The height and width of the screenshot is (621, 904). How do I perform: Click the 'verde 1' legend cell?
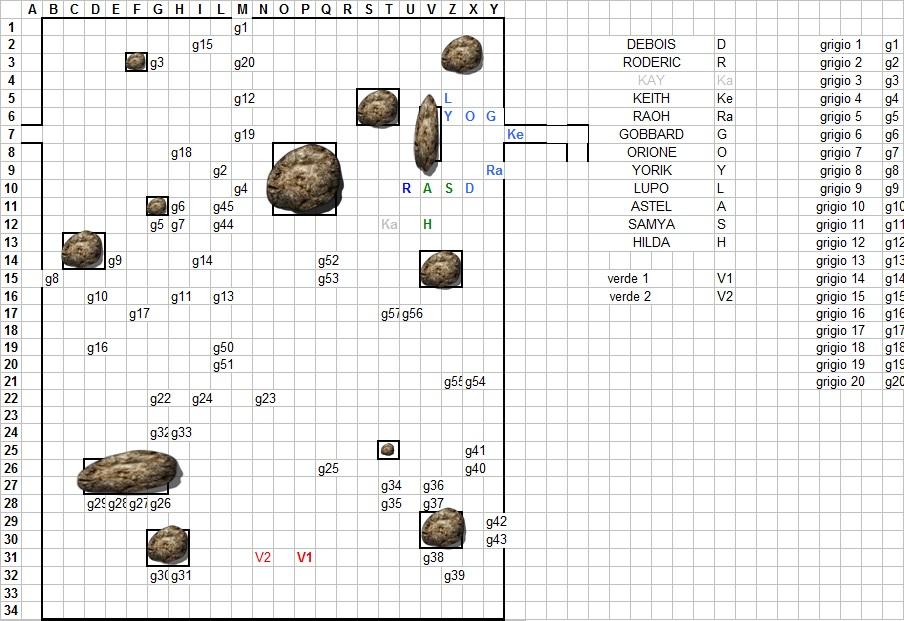tap(629, 278)
